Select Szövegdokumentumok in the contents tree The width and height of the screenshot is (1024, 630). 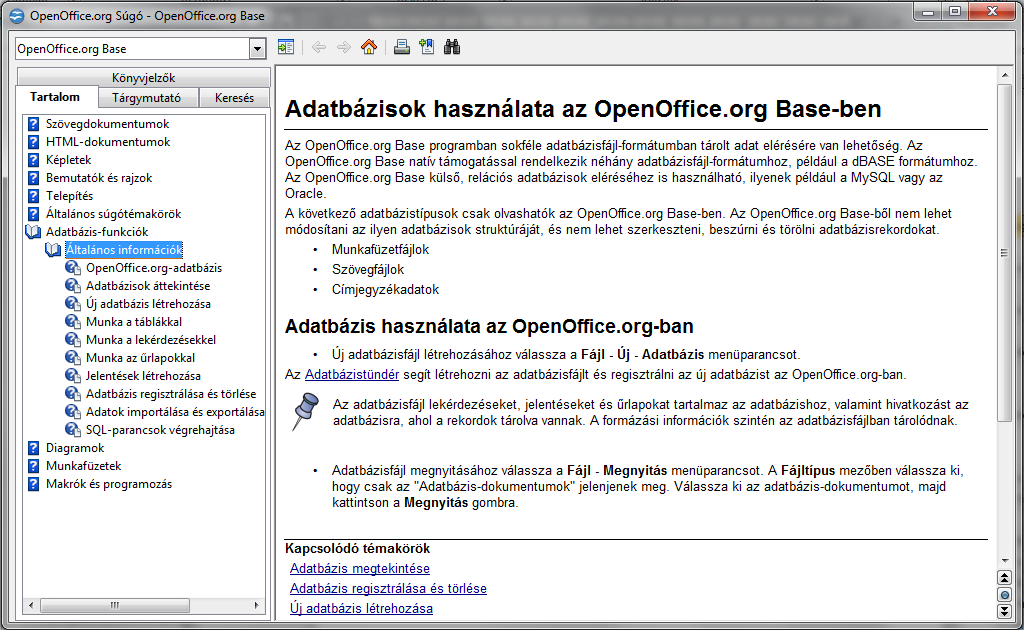click(107, 124)
